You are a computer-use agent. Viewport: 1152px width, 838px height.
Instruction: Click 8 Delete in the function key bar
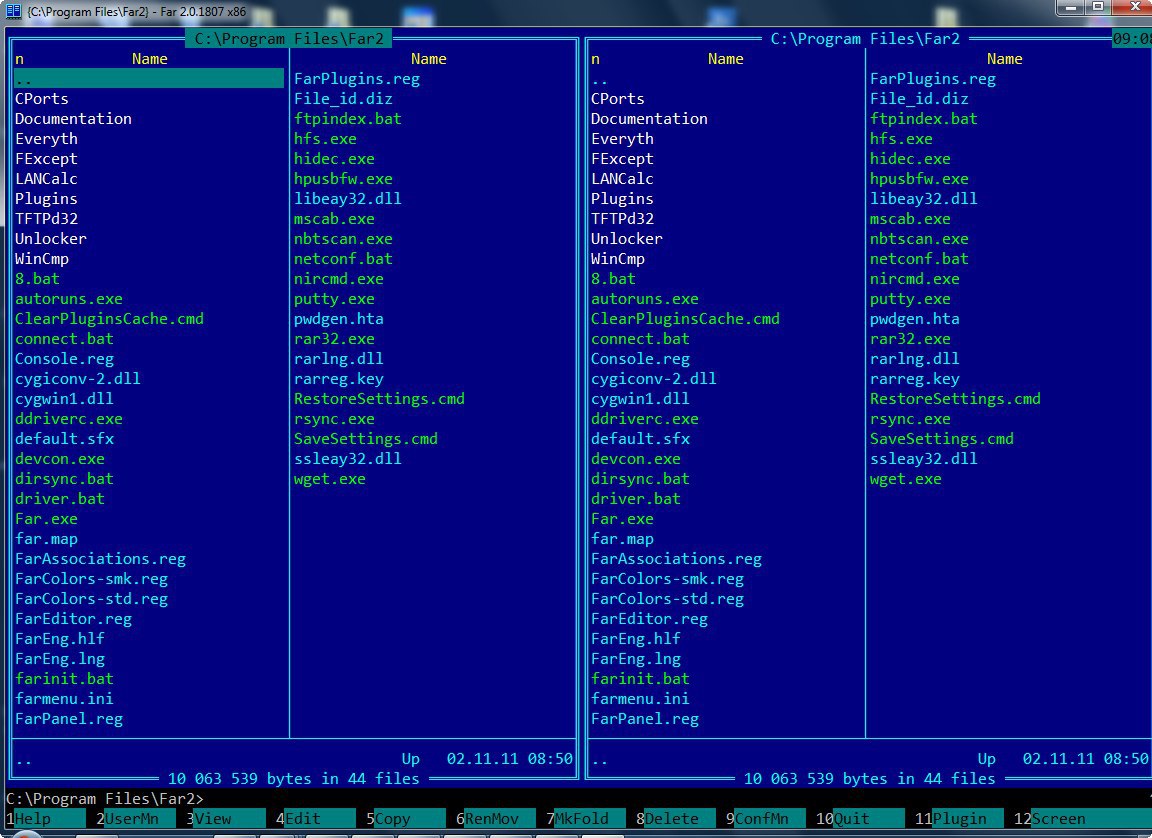point(676,818)
